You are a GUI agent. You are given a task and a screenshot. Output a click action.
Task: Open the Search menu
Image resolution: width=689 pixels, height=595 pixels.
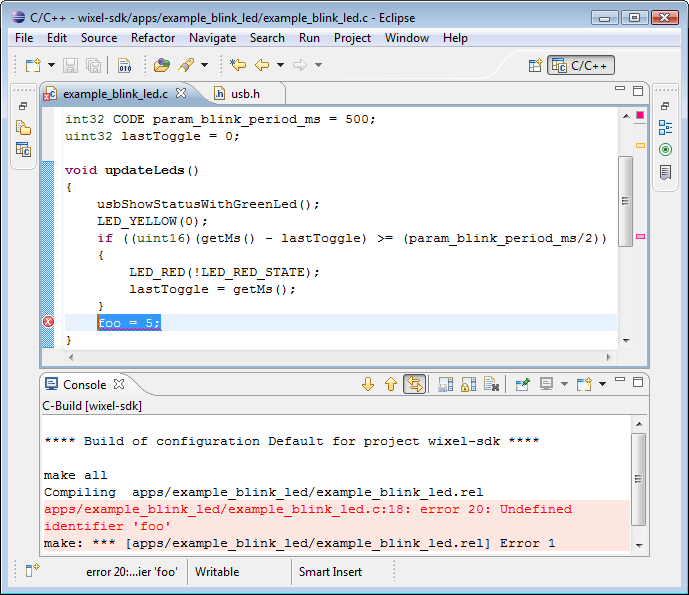click(x=267, y=38)
